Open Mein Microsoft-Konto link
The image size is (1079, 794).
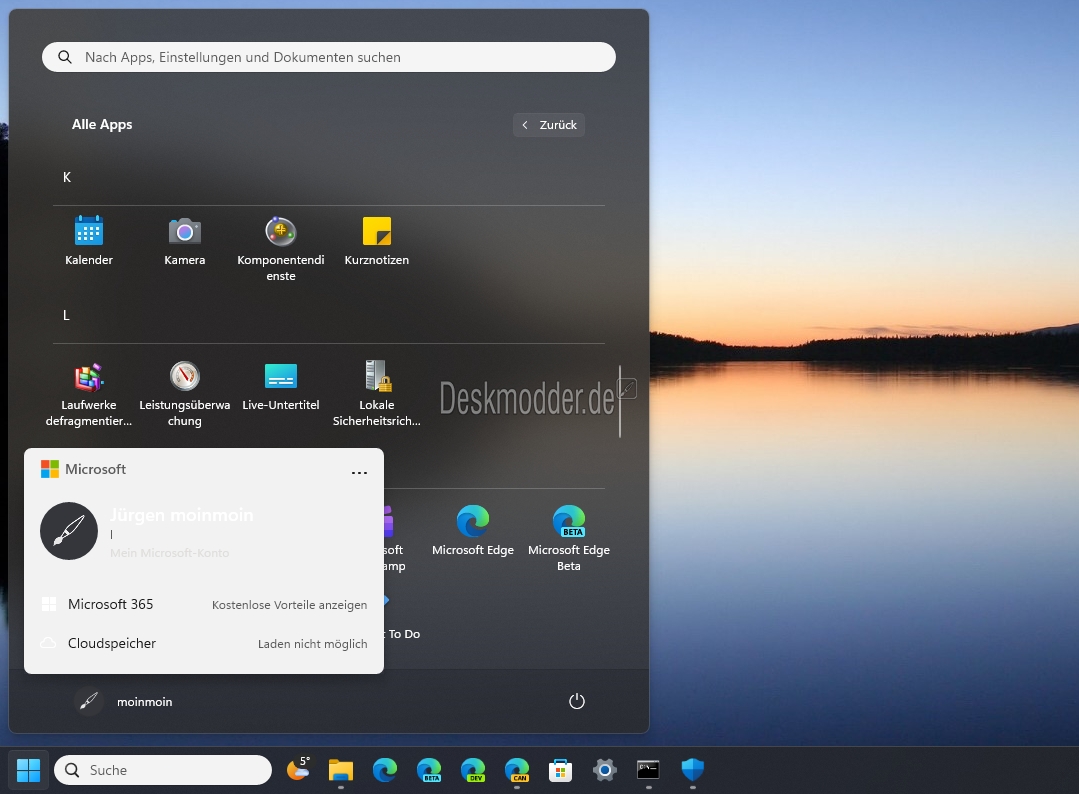coord(169,552)
